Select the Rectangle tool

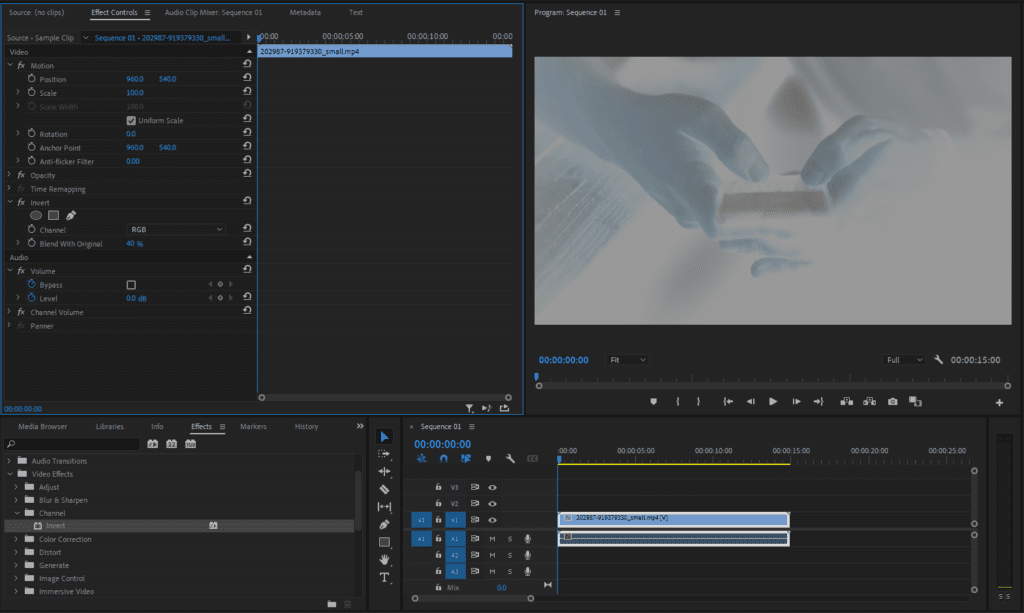pos(384,542)
